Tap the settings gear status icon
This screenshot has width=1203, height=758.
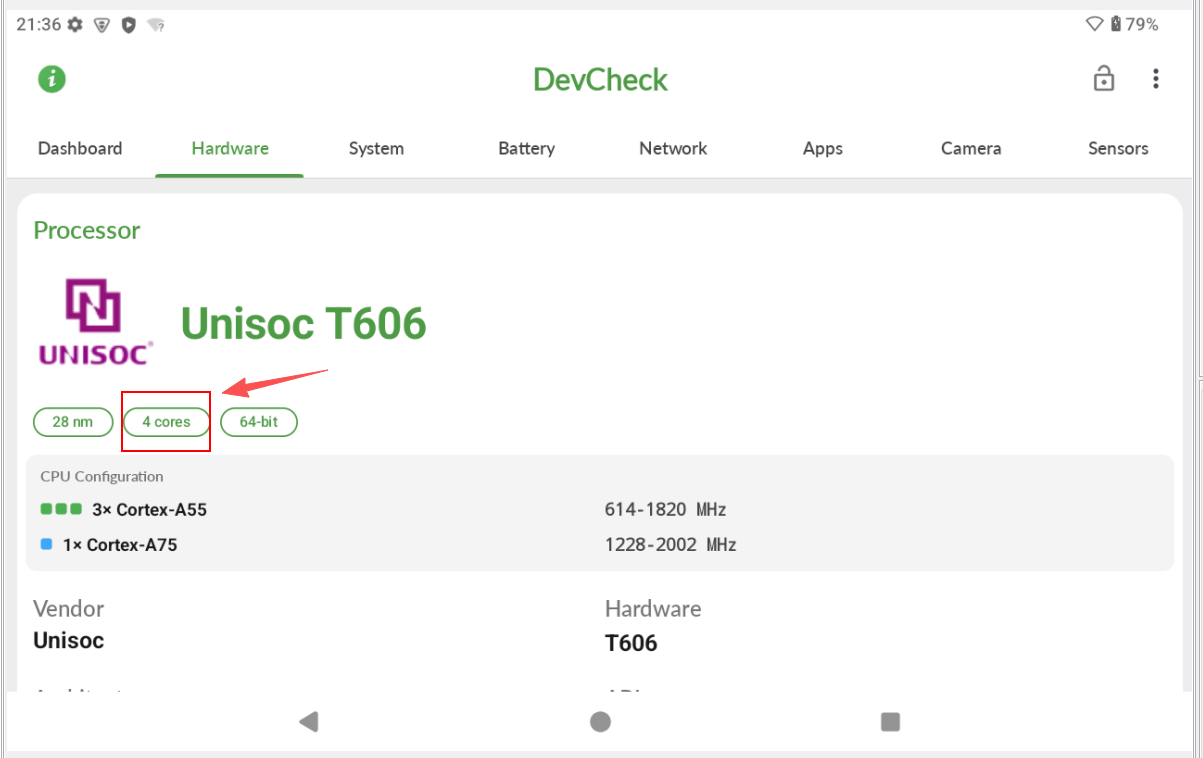click(x=75, y=25)
